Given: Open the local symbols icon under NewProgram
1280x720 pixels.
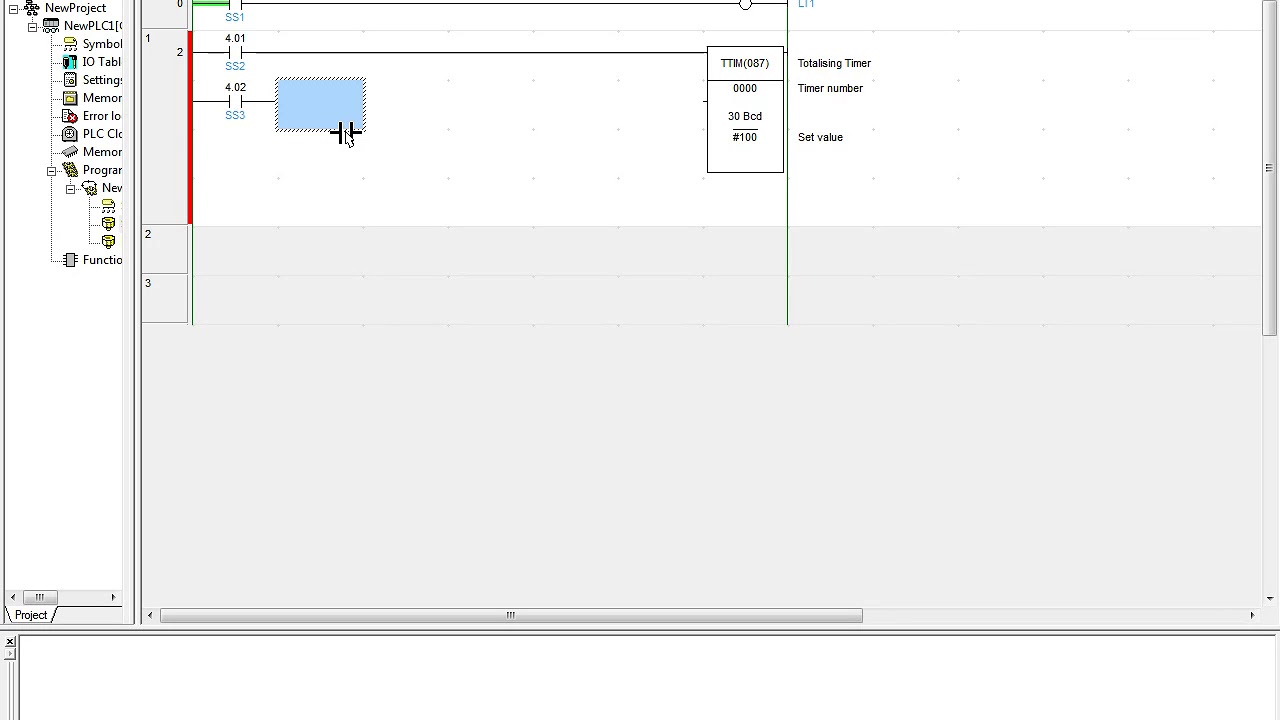Looking at the screenshot, I should coord(108,206).
